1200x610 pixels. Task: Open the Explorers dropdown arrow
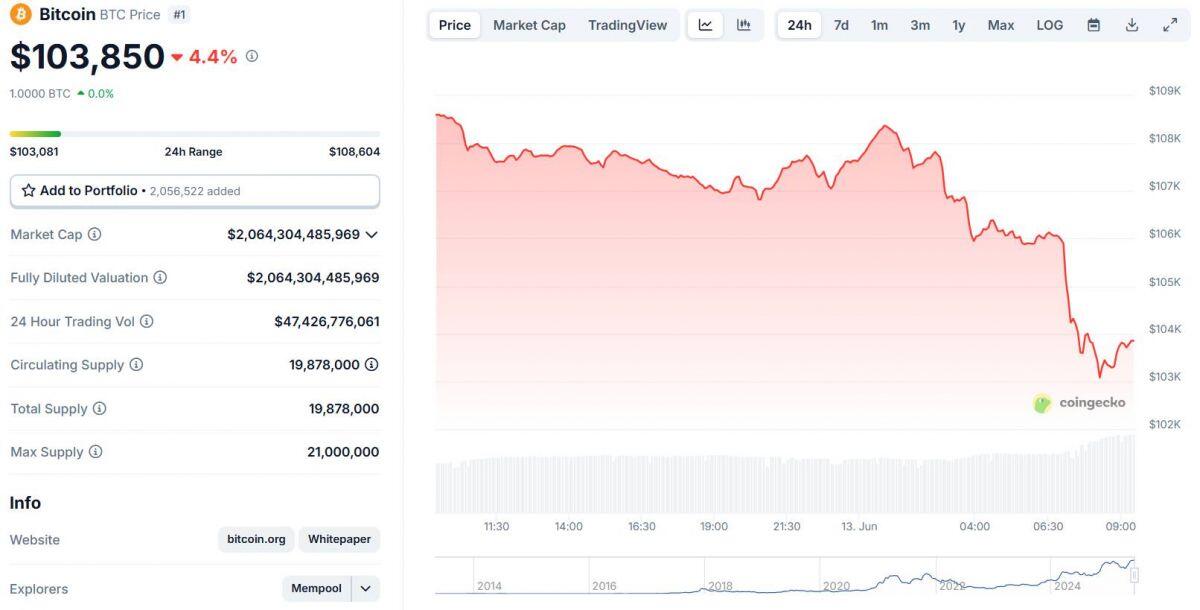pyautogui.click(x=365, y=589)
